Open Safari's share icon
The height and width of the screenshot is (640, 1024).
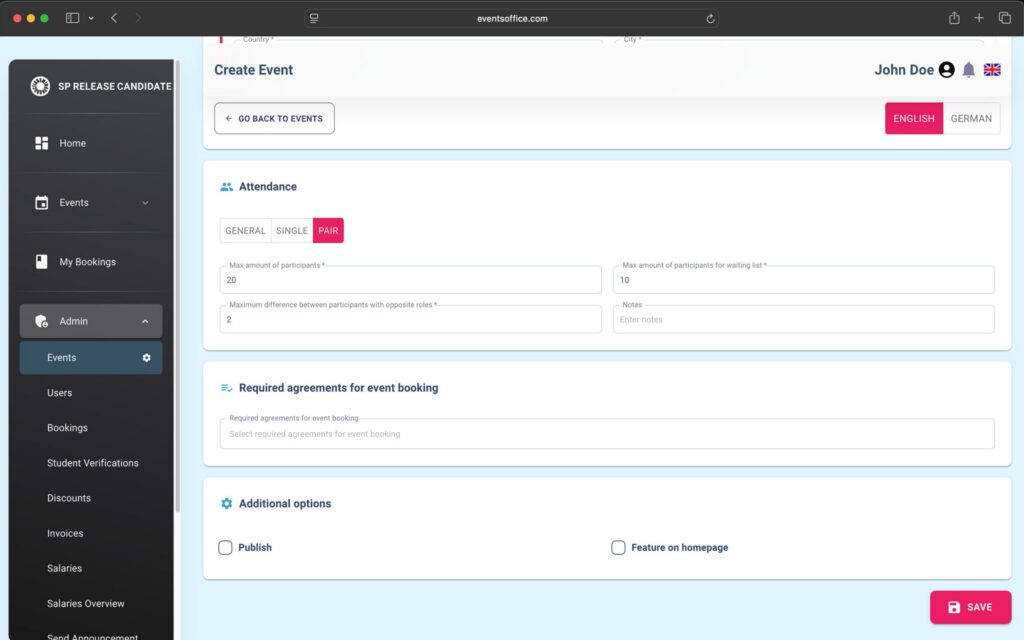click(x=954, y=18)
